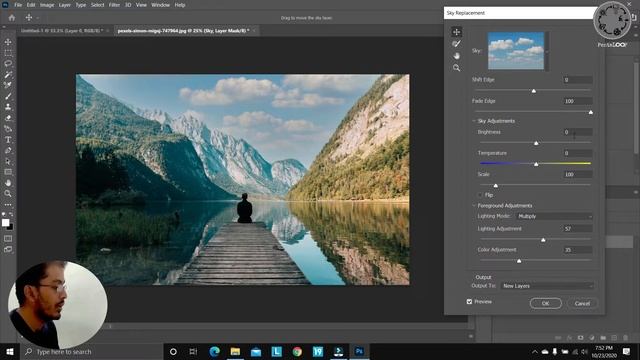Select the Eyedropper tool
The image size is (640, 360).
coord(8,85)
